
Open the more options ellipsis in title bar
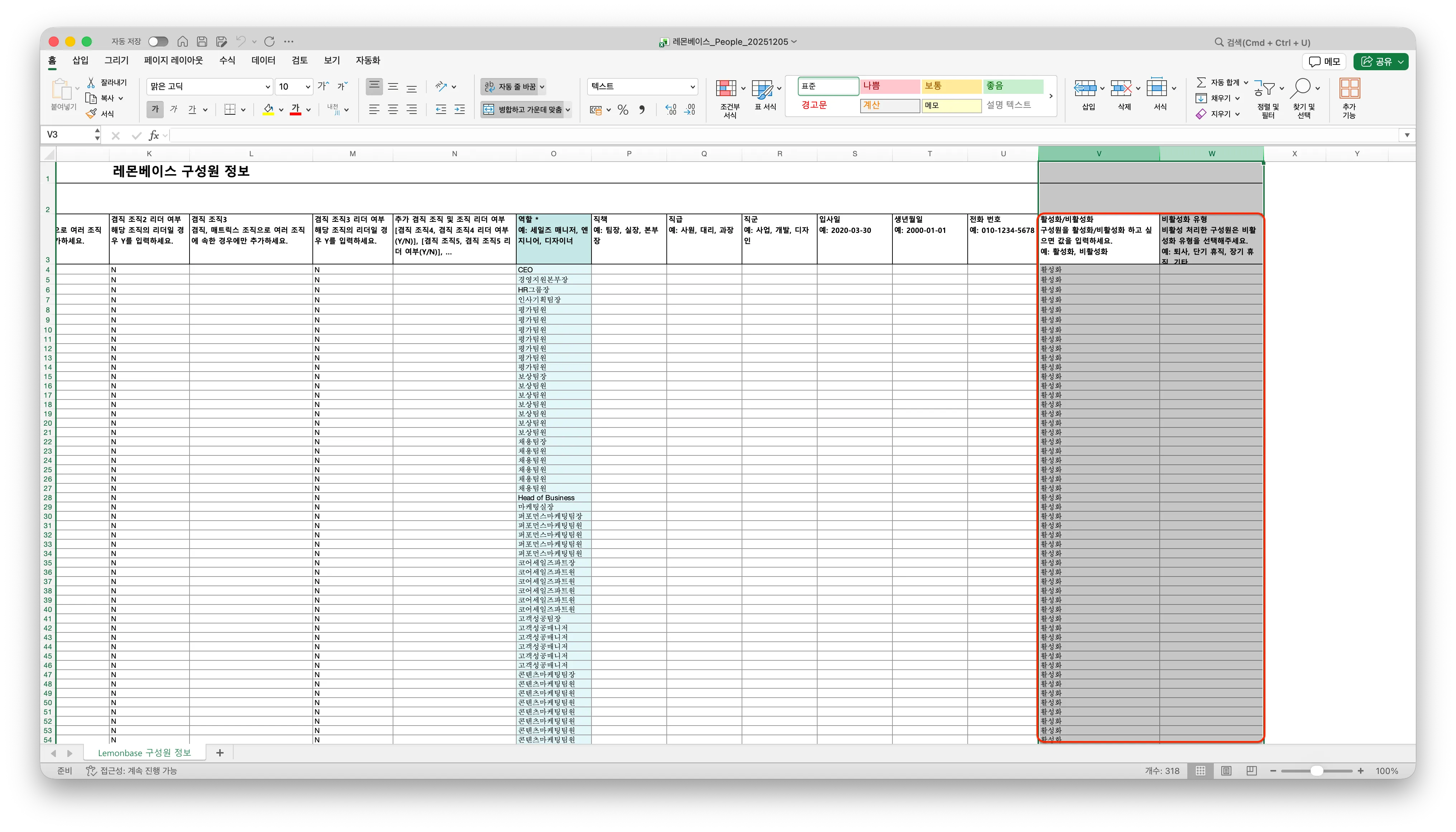[x=289, y=42]
